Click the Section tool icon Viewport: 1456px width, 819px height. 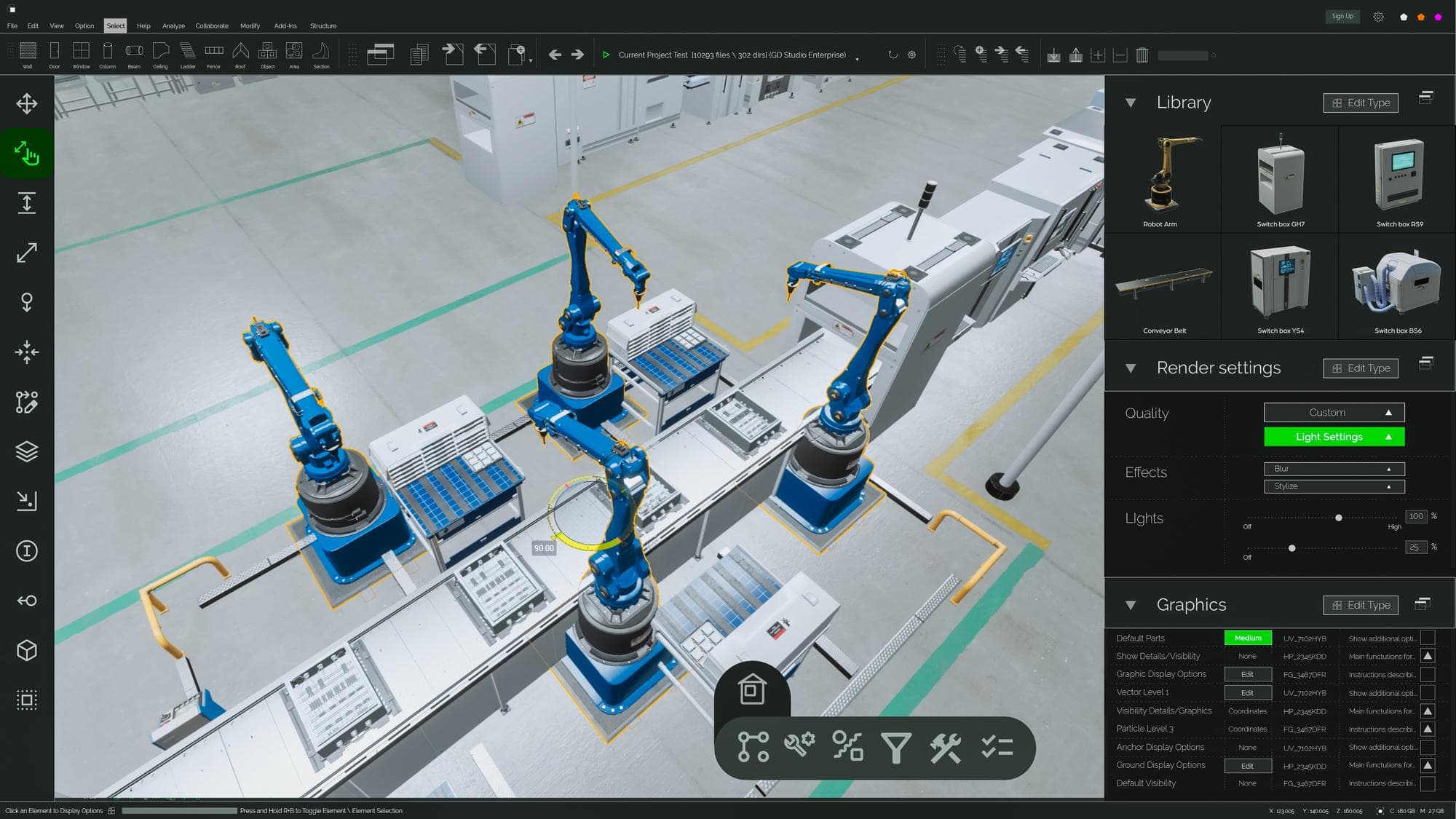[x=321, y=51]
